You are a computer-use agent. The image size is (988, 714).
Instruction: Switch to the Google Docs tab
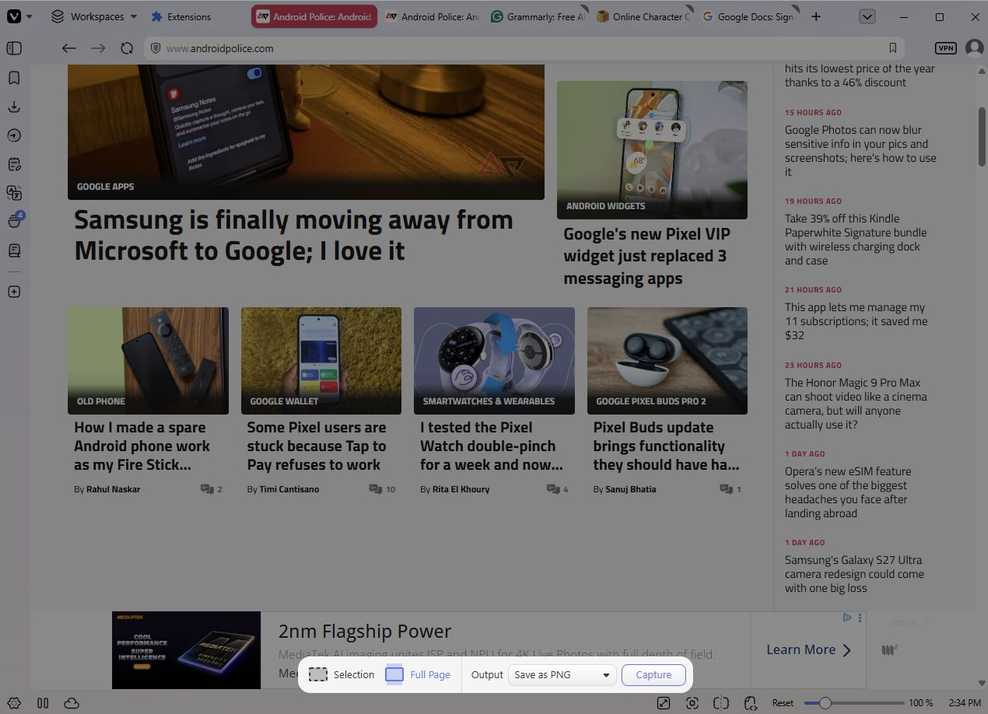pos(749,16)
